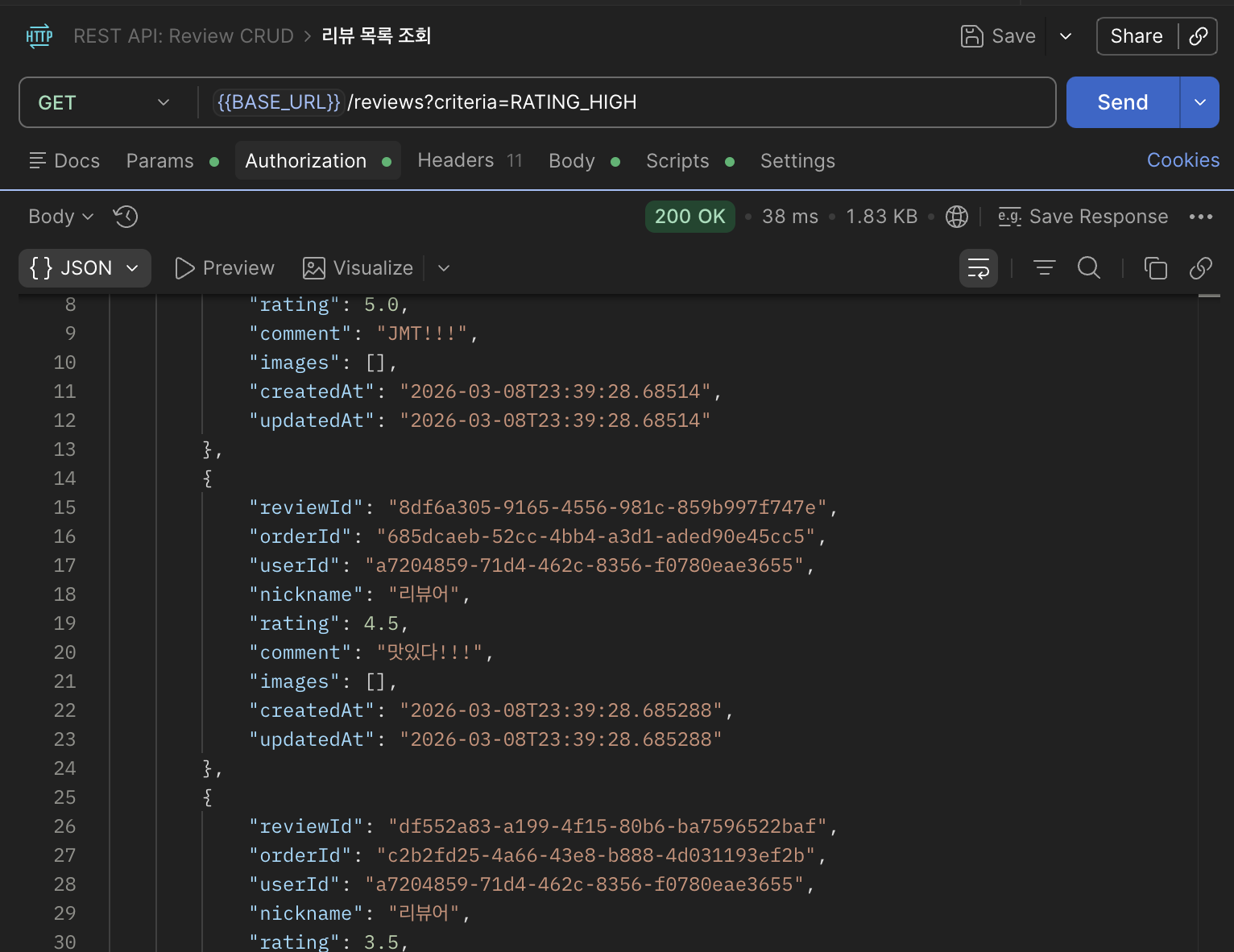Click the Share button
This screenshot has width=1234, height=952.
click(1137, 36)
